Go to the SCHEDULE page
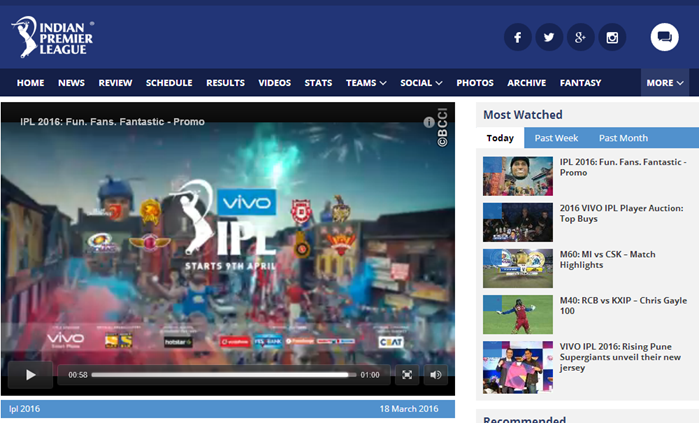 [169, 83]
